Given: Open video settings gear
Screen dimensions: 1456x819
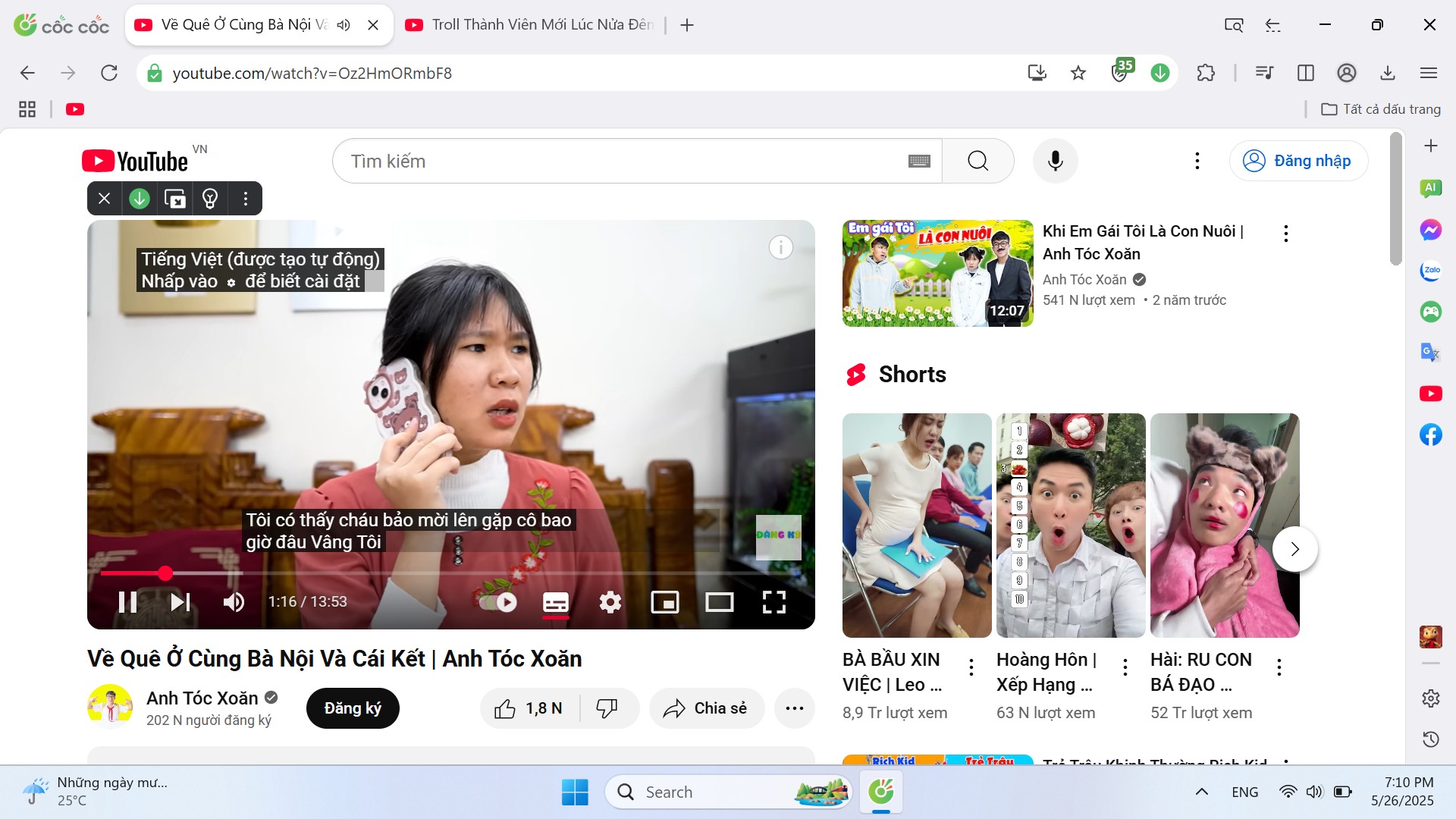Looking at the screenshot, I should [x=610, y=602].
